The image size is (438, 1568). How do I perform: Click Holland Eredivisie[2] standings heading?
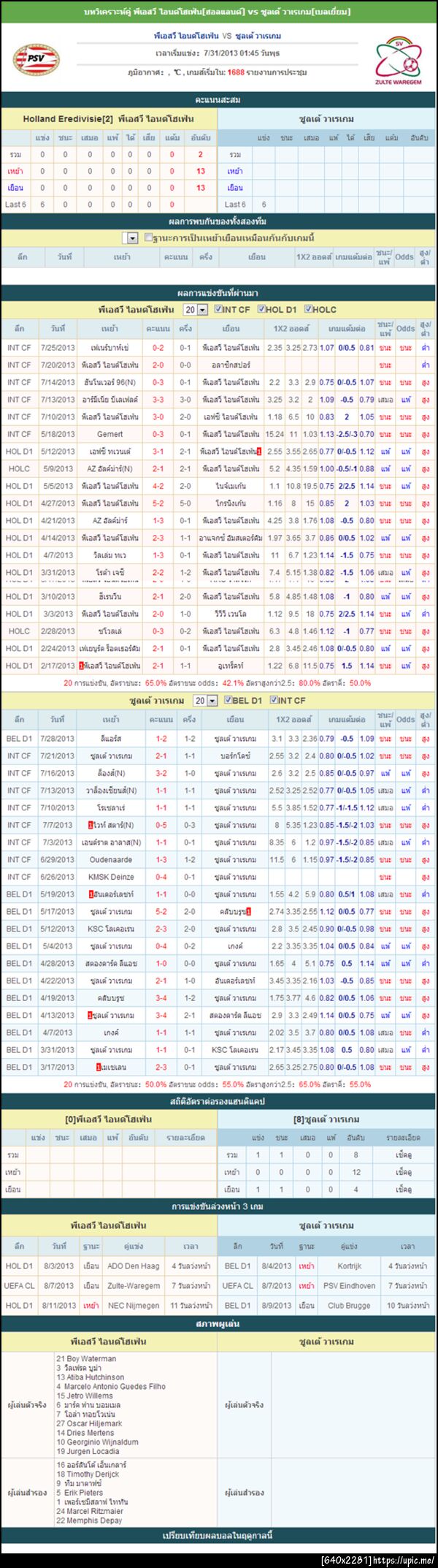click(68, 118)
